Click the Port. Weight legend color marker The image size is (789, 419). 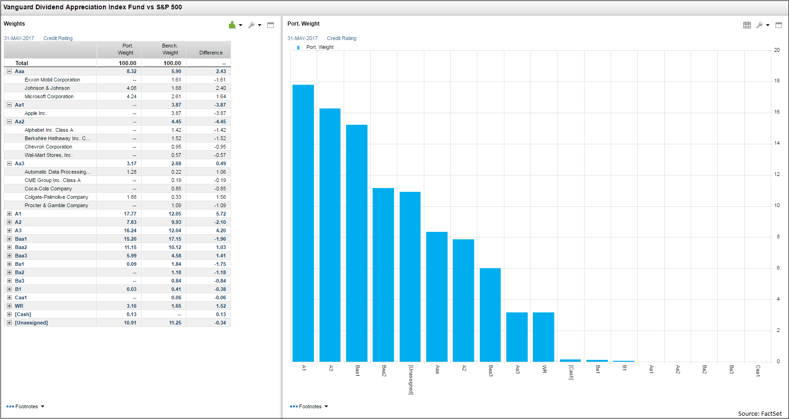click(x=298, y=47)
